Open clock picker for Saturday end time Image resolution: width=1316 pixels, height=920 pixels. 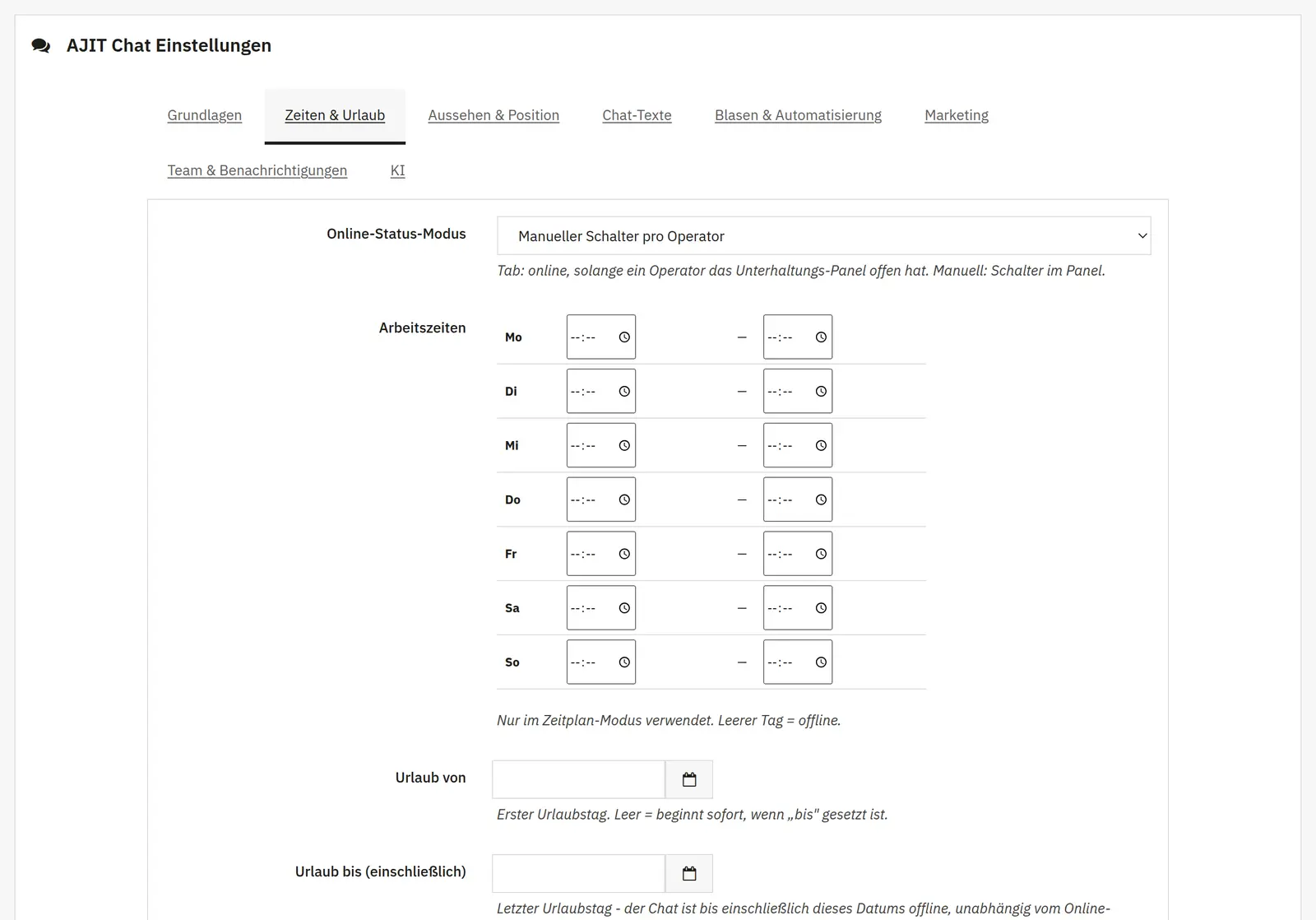821,608
